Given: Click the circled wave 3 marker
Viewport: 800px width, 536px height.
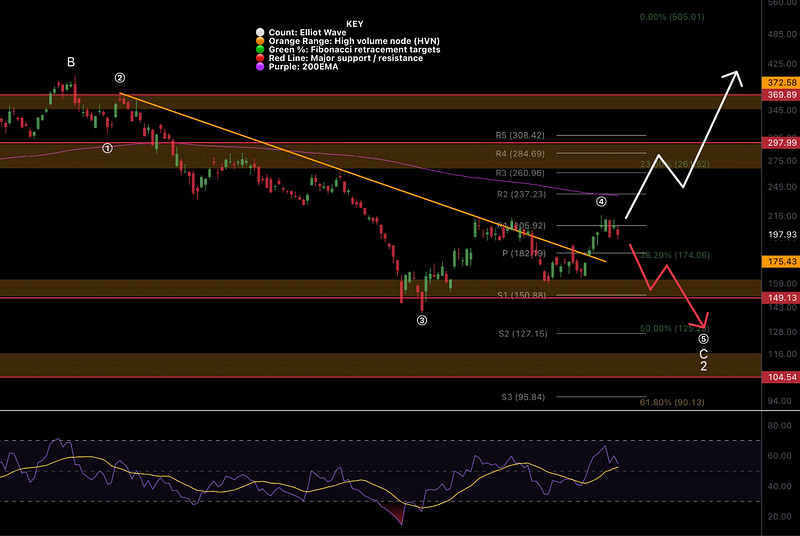Looking at the screenshot, I should (422, 320).
